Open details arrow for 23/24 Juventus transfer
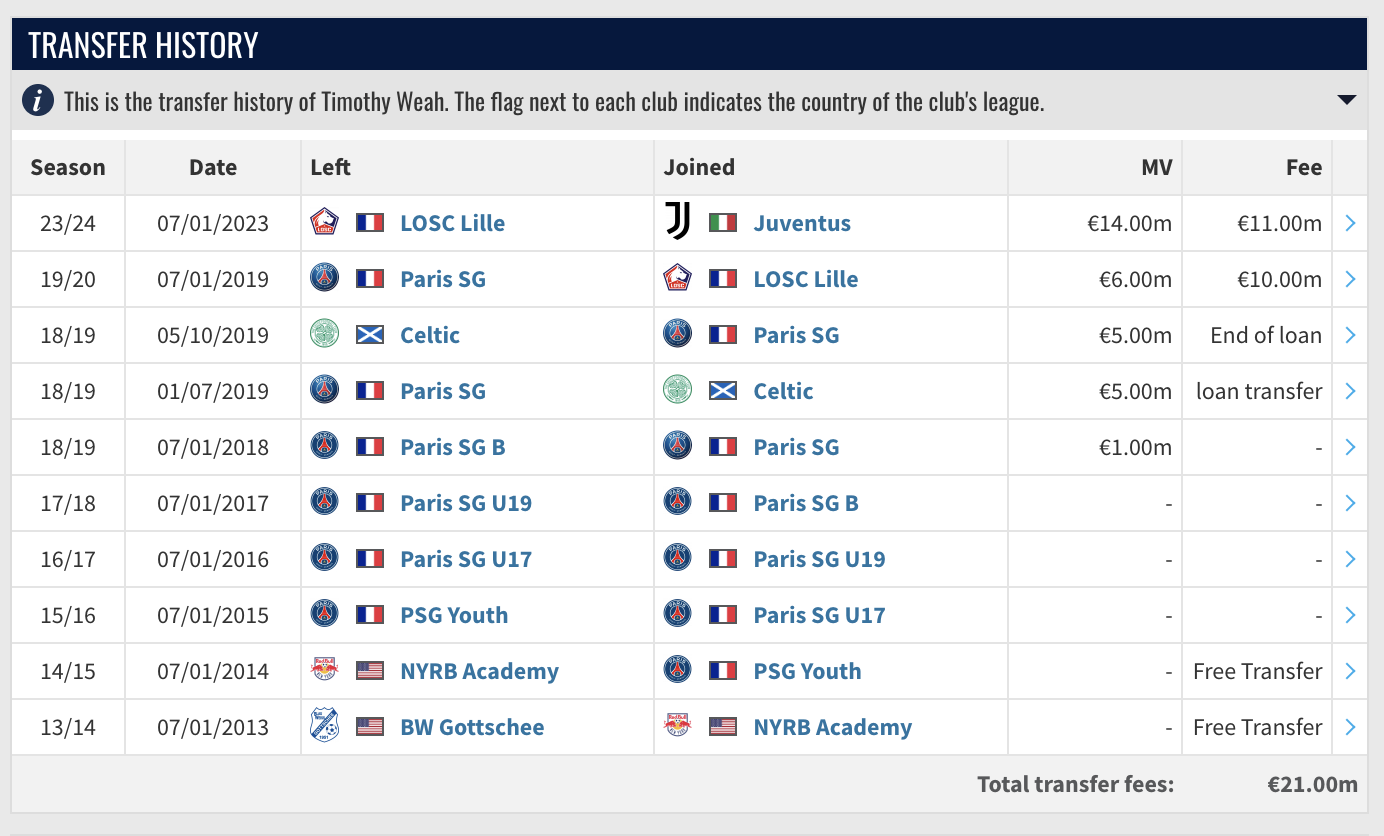1384x836 pixels. point(1350,223)
